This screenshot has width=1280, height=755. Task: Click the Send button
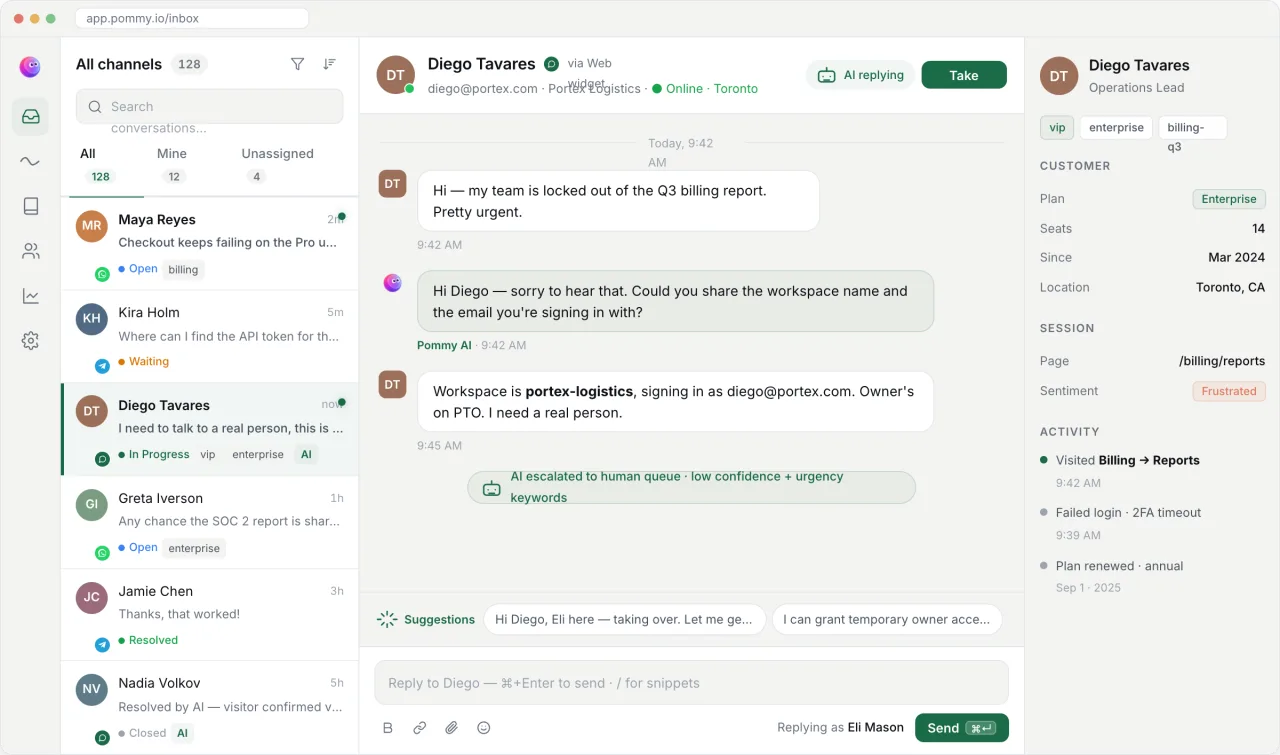(x=962, y=728)
